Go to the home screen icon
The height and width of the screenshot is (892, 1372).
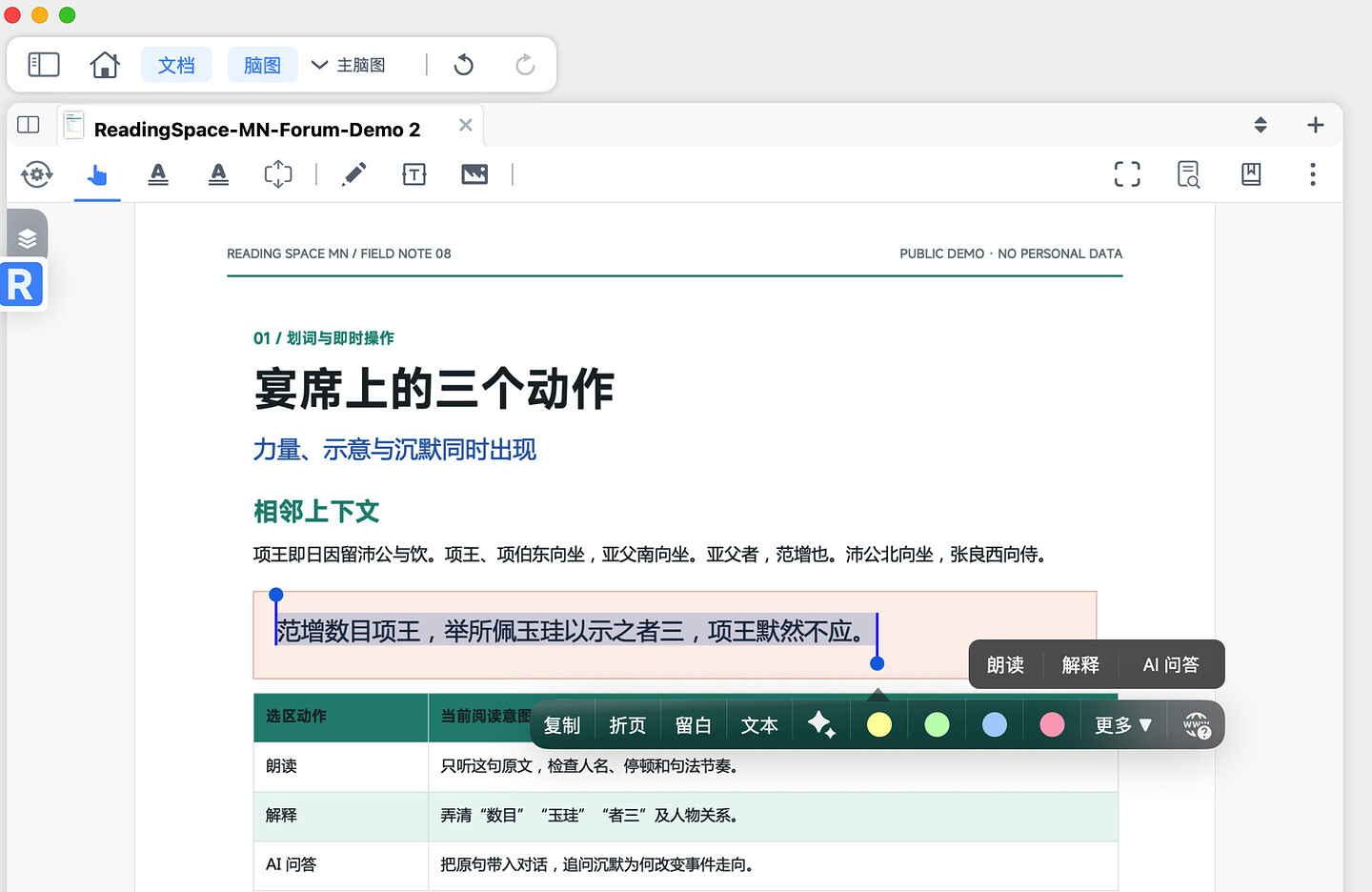[105, 65]
